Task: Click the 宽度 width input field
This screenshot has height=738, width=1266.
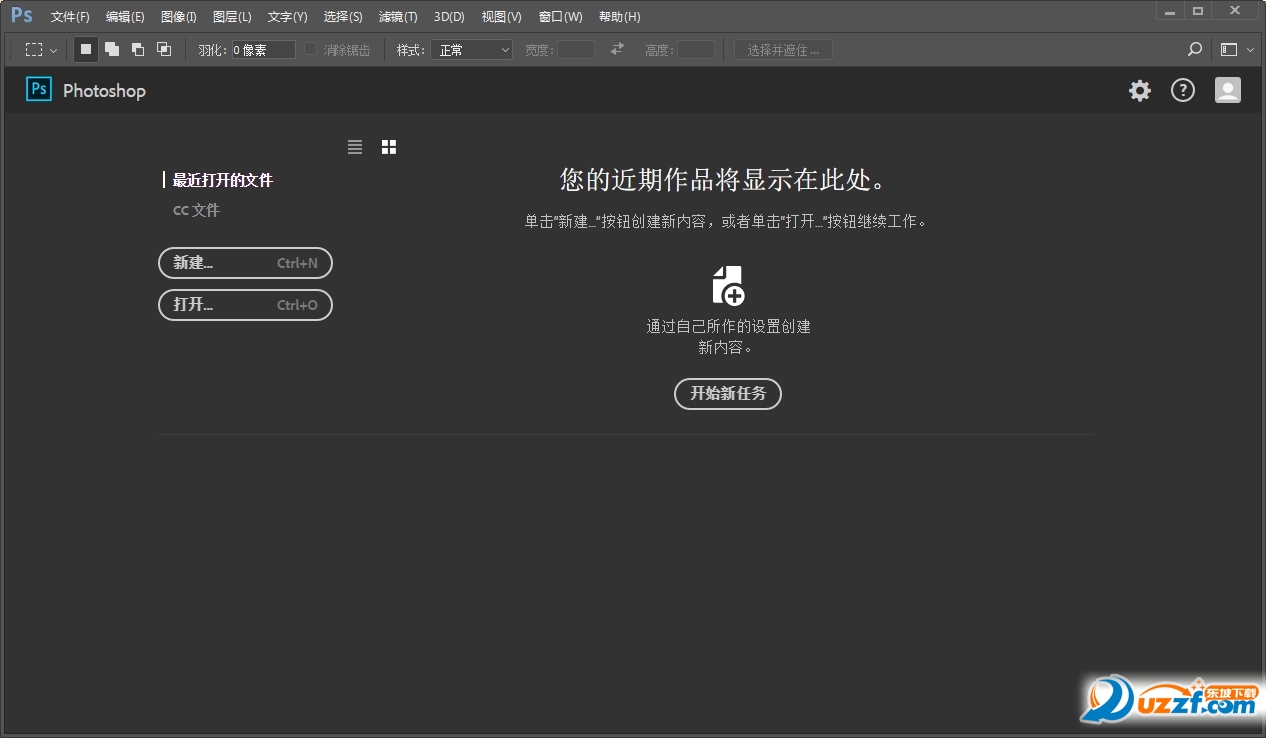Action: [576, 49]
